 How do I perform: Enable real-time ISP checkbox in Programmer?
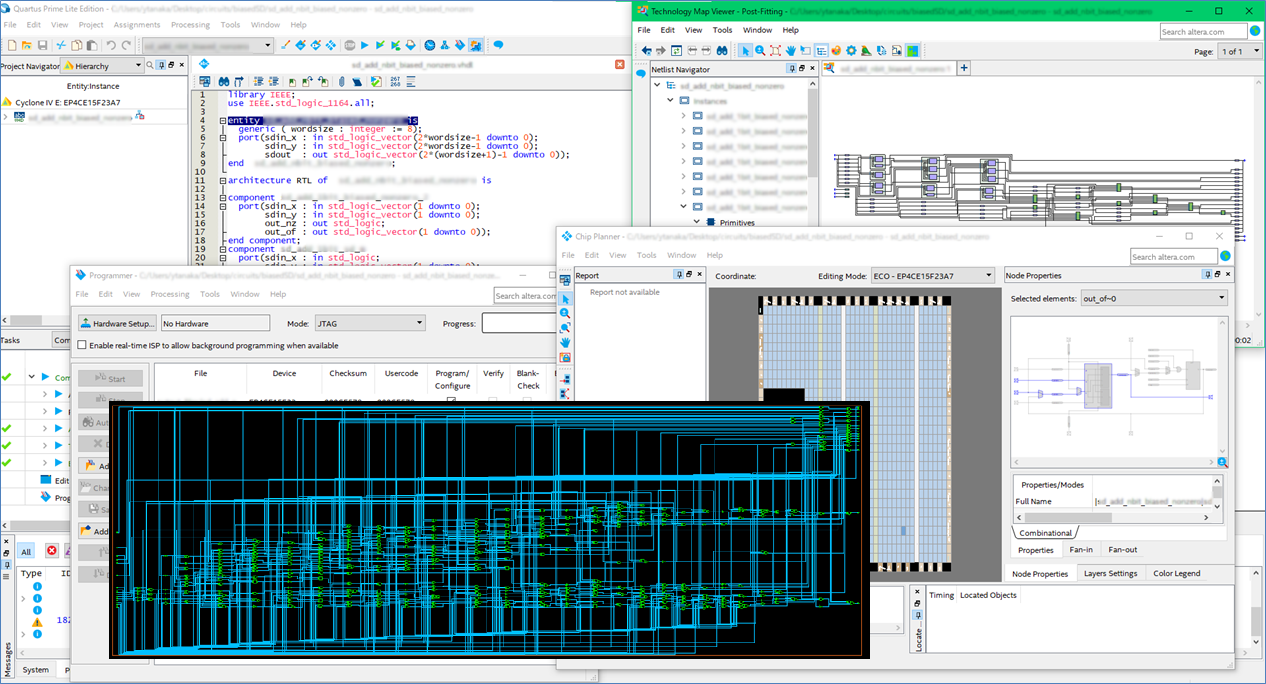pos(82,345)
